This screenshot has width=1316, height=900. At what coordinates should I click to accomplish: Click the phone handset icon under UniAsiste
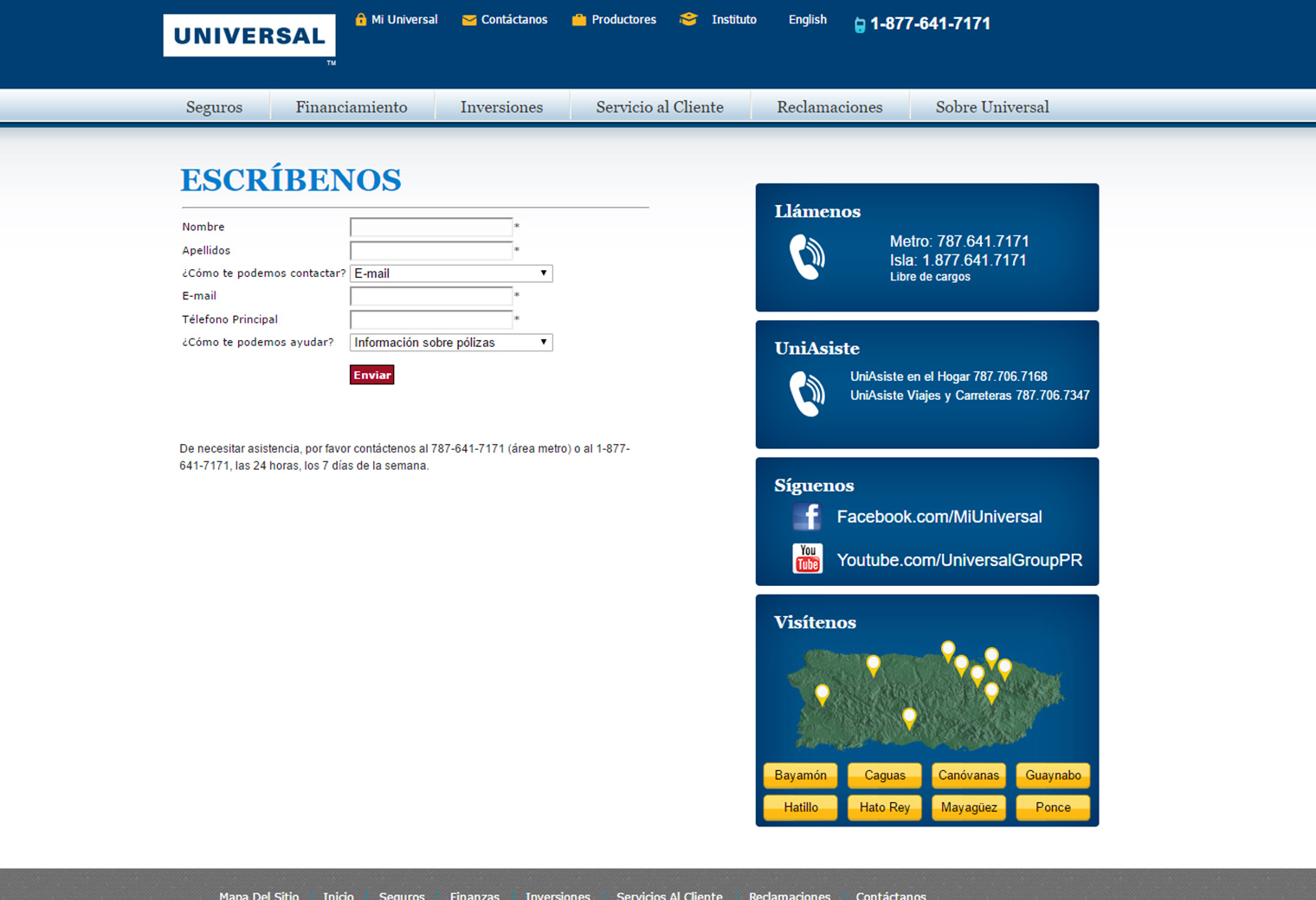click(807, 394)
